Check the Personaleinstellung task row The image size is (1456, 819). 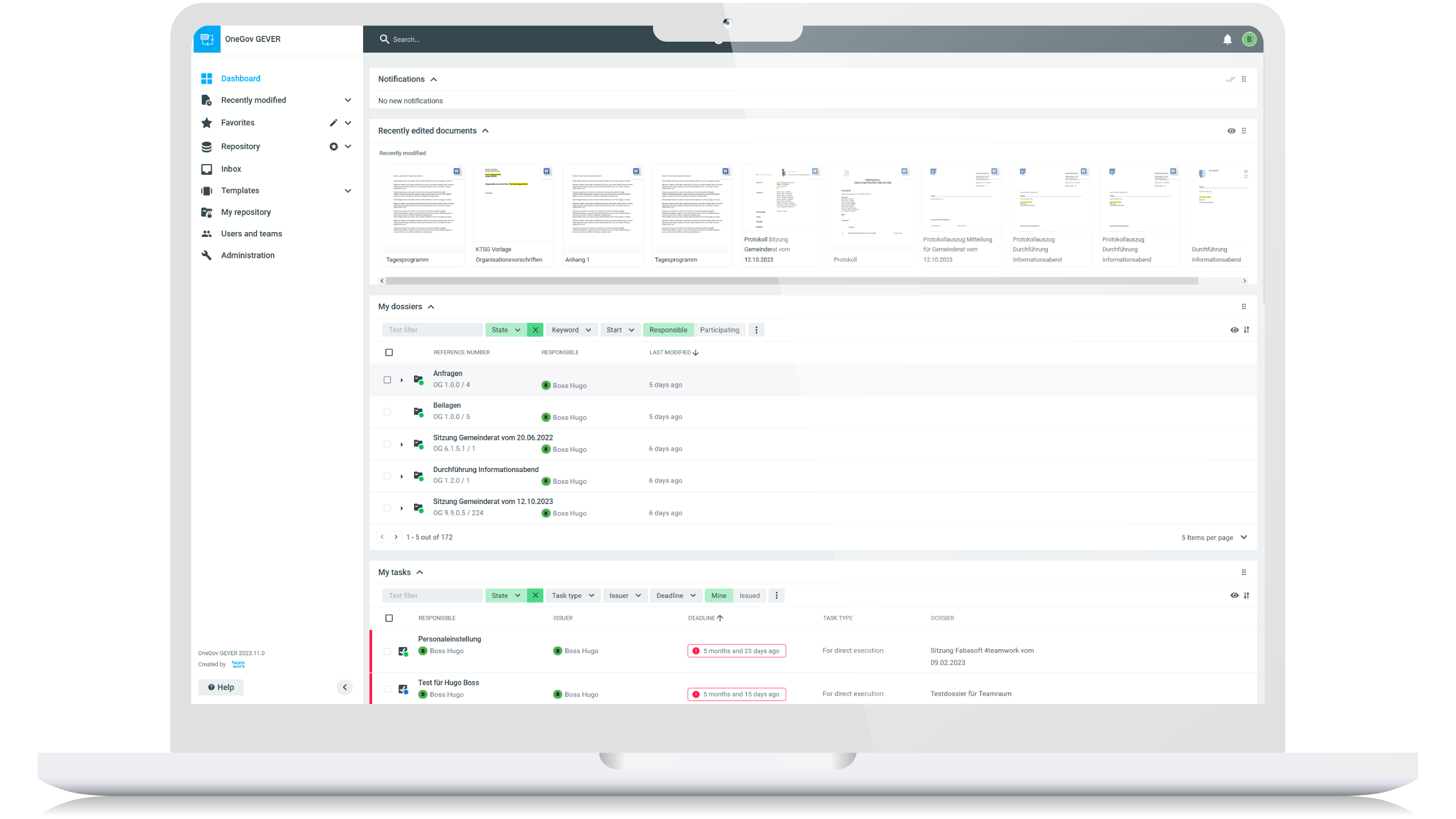tap(387, 652)
